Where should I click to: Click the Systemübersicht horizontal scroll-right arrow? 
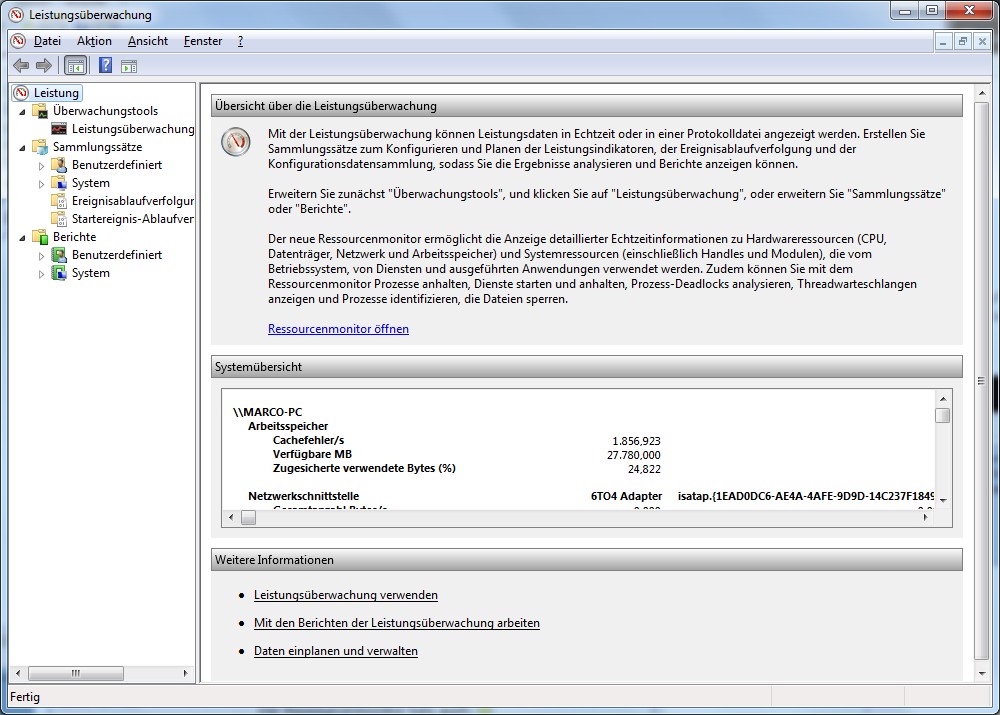925,517
